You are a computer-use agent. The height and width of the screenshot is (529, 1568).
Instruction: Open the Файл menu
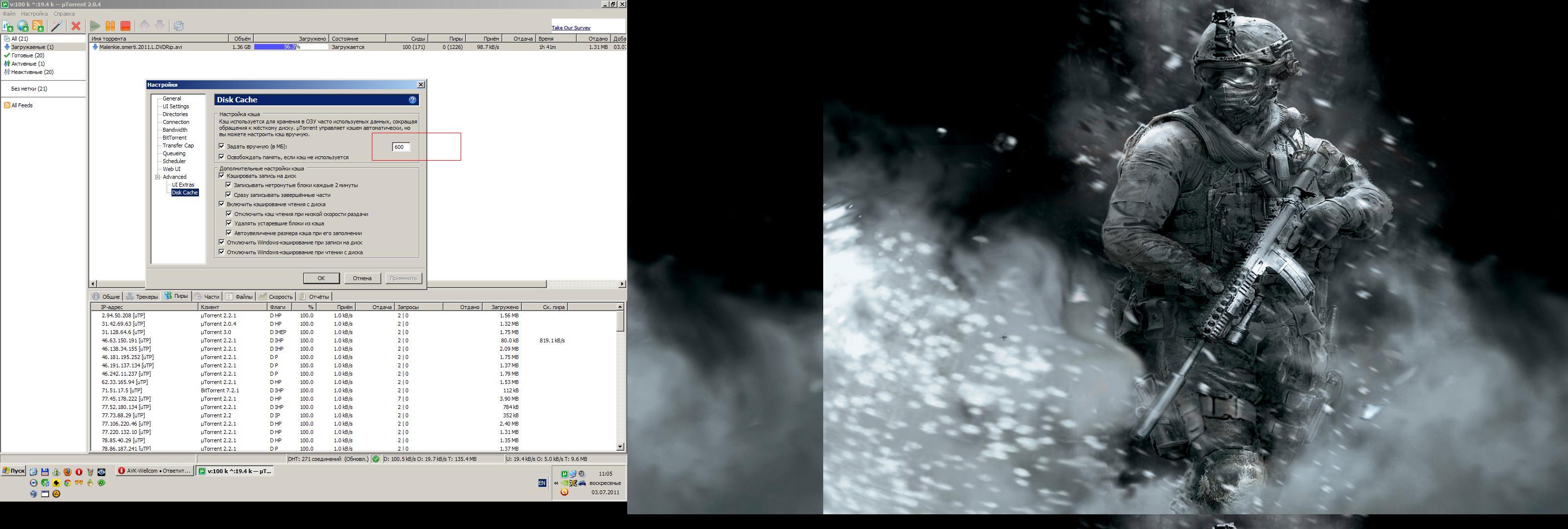(x=8, y=13)
